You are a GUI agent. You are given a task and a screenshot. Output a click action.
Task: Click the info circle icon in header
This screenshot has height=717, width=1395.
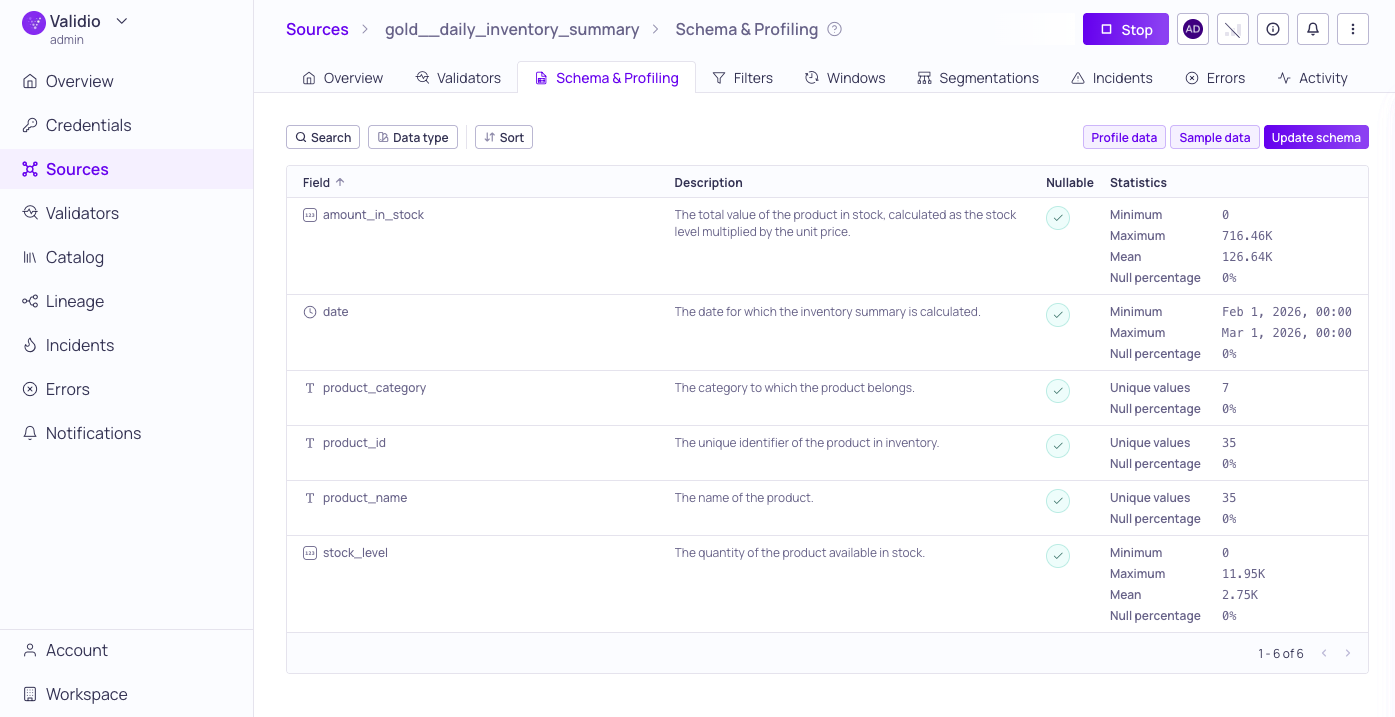click(1272, 30)
